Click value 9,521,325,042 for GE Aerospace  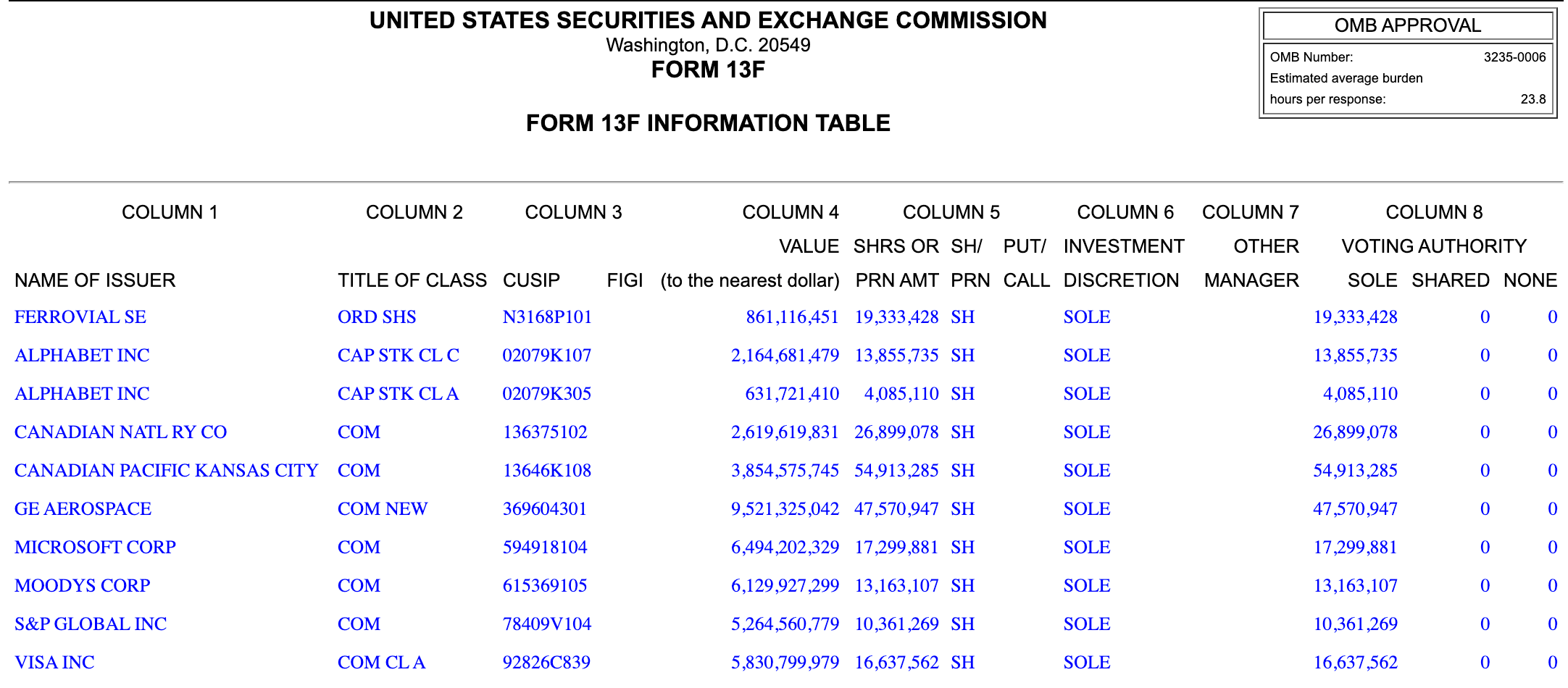[785, 509]
